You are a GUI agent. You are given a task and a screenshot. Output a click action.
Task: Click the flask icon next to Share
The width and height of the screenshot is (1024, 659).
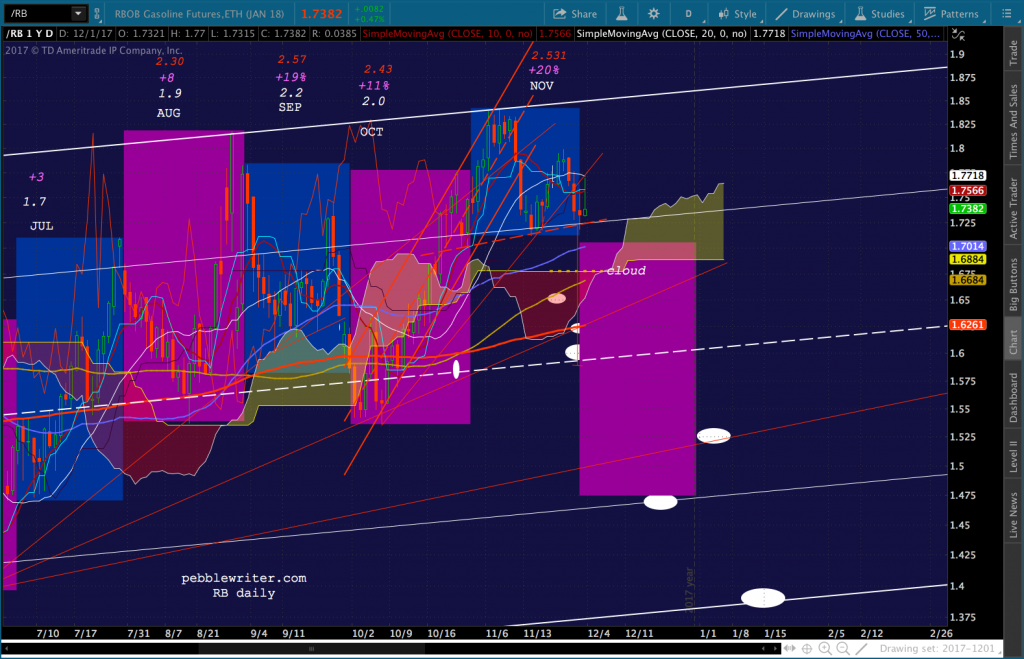click(622, 14)
